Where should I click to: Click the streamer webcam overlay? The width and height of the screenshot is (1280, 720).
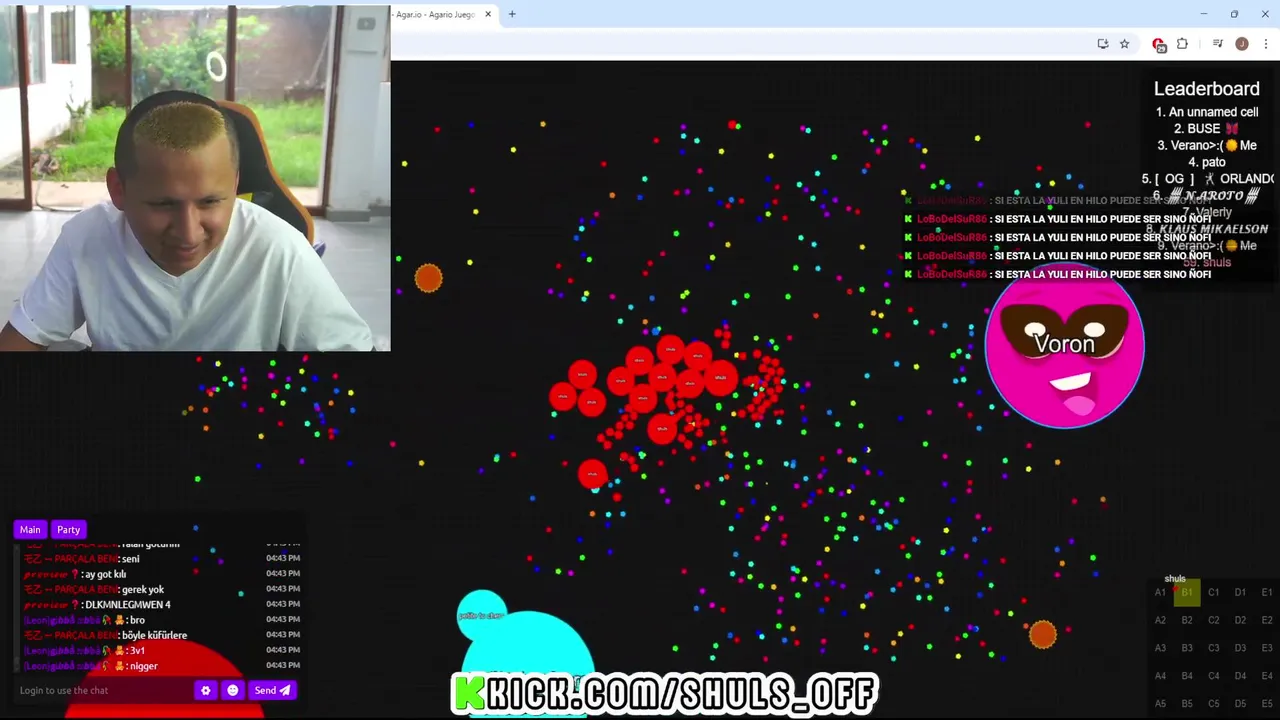pyautogui.click(x=195, y=178)
